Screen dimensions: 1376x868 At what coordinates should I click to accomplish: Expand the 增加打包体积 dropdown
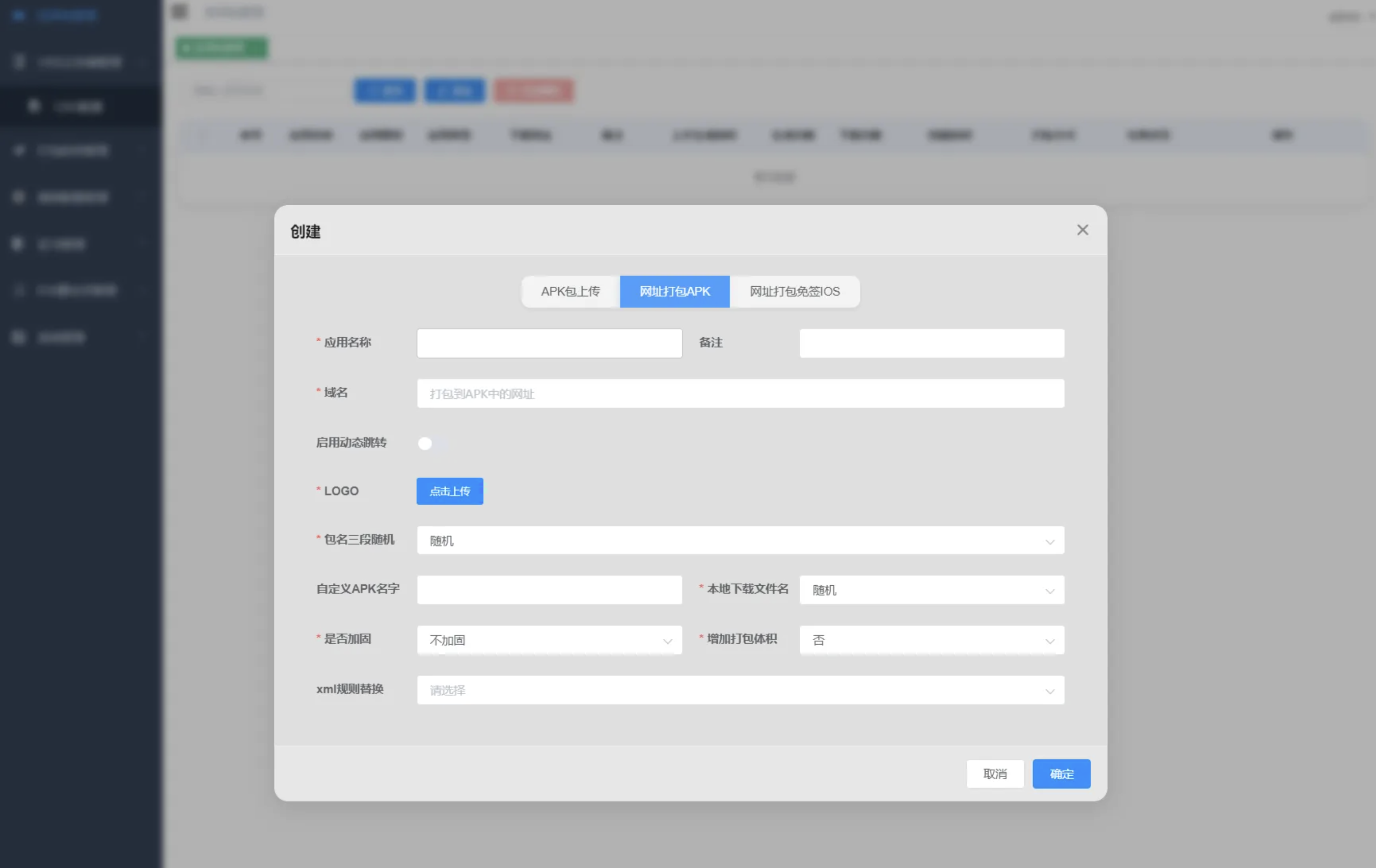(x=932, y=640)
